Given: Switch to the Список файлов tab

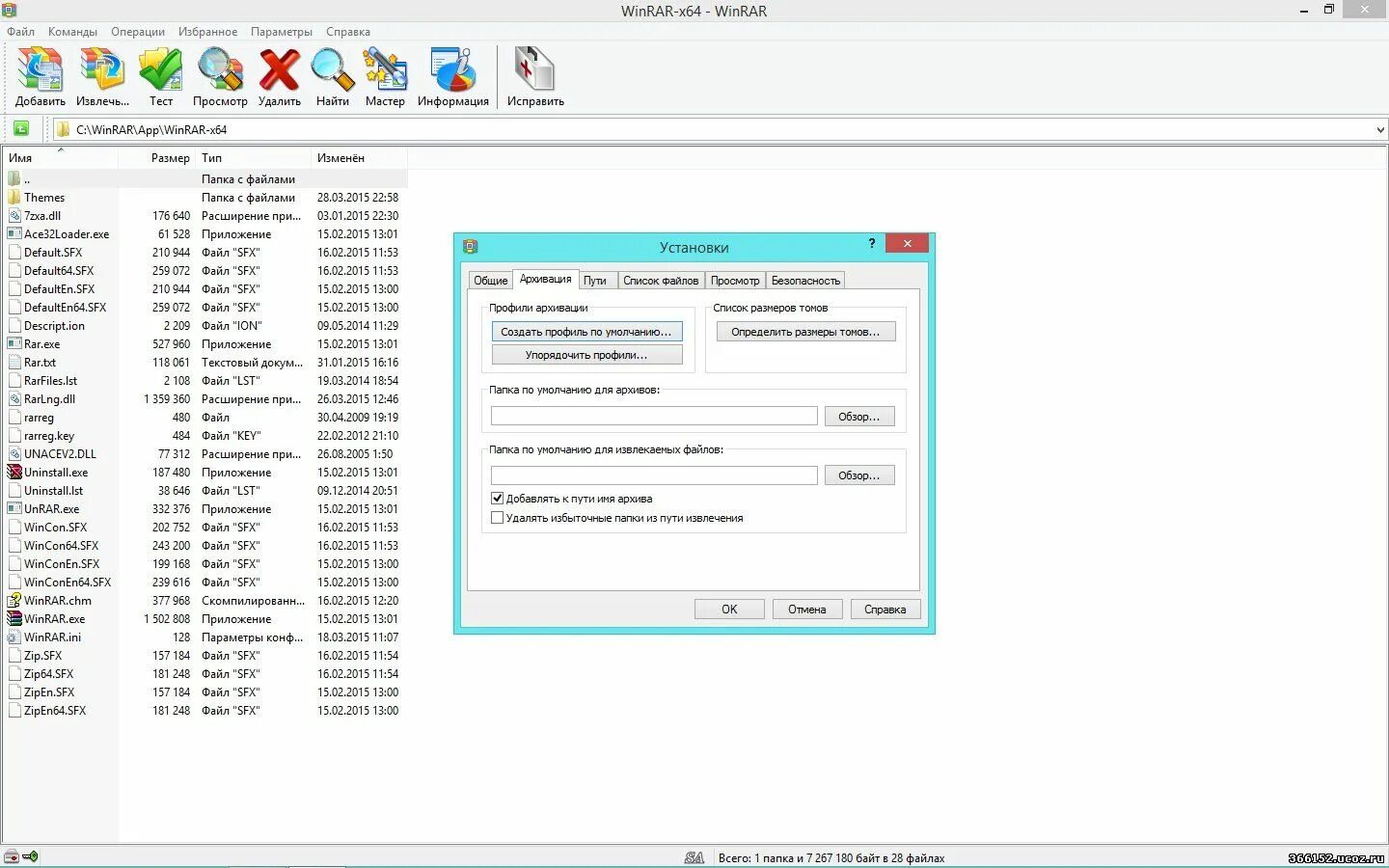Looking at the screenshot, I should click(661, 281).
